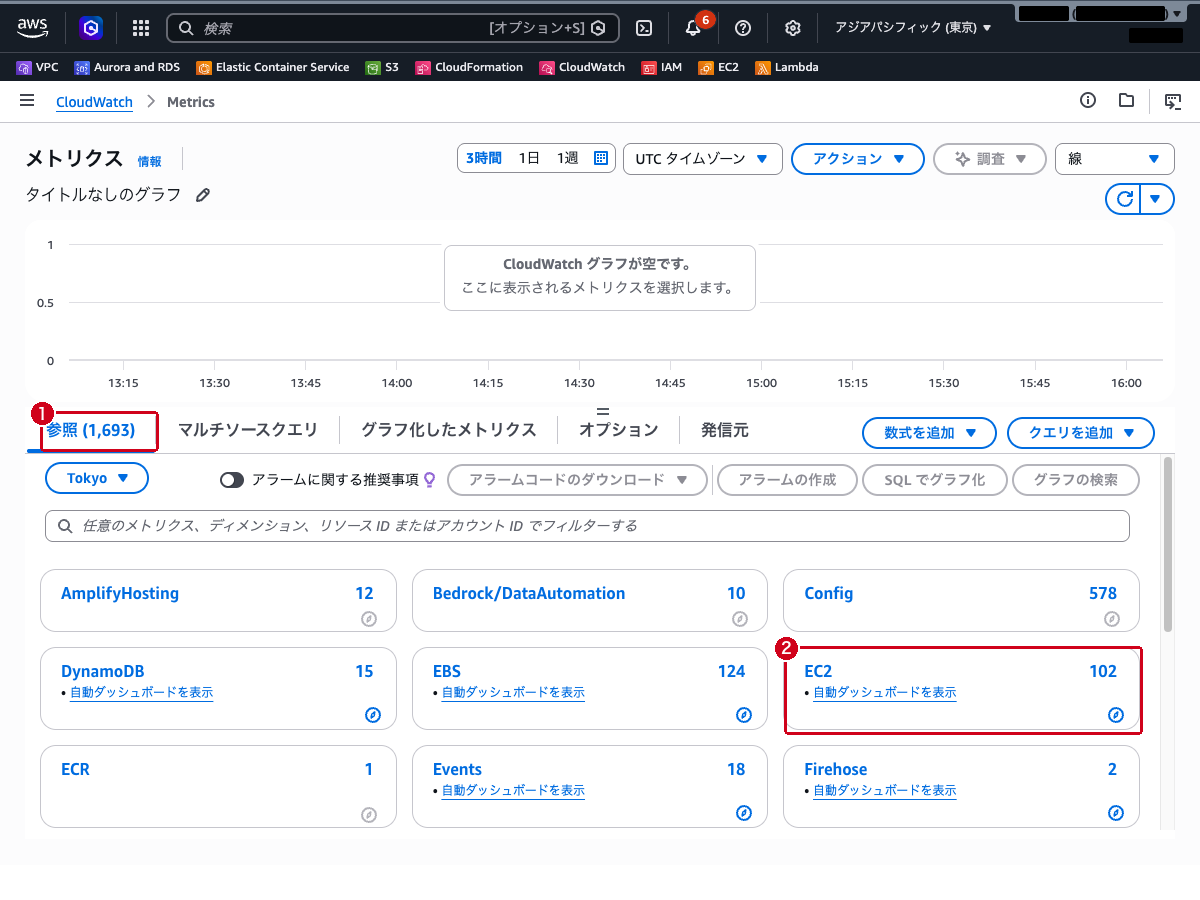Screen dimensions: 1200x900
Task: Open Lambda bookmark shortcut
Action: pos(787,68)
